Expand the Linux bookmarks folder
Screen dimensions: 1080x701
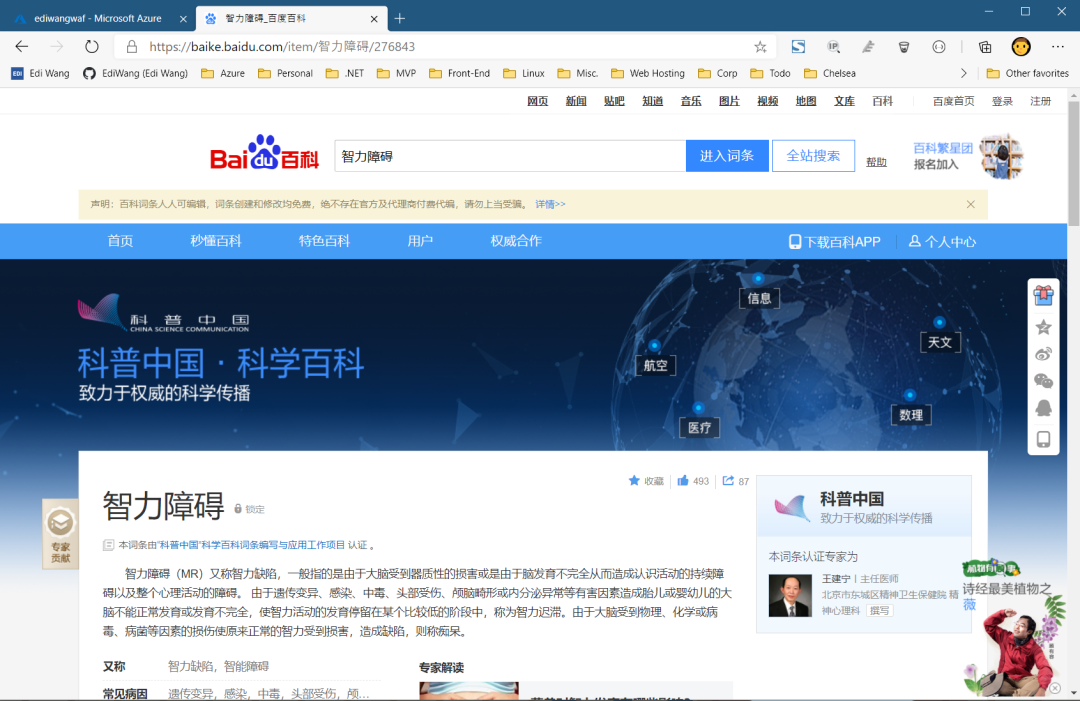point(523,73)
